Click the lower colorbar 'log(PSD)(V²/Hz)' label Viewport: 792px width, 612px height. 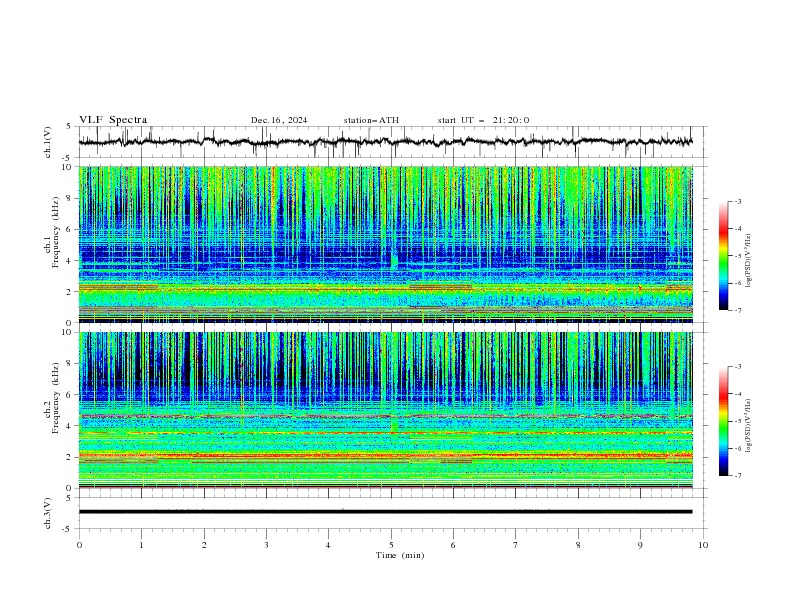click(x=749, y=425)
